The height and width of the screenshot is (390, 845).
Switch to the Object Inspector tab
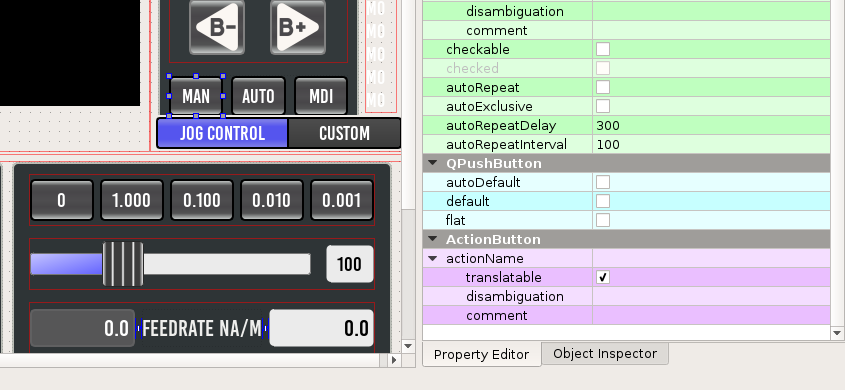click(605, 353)
